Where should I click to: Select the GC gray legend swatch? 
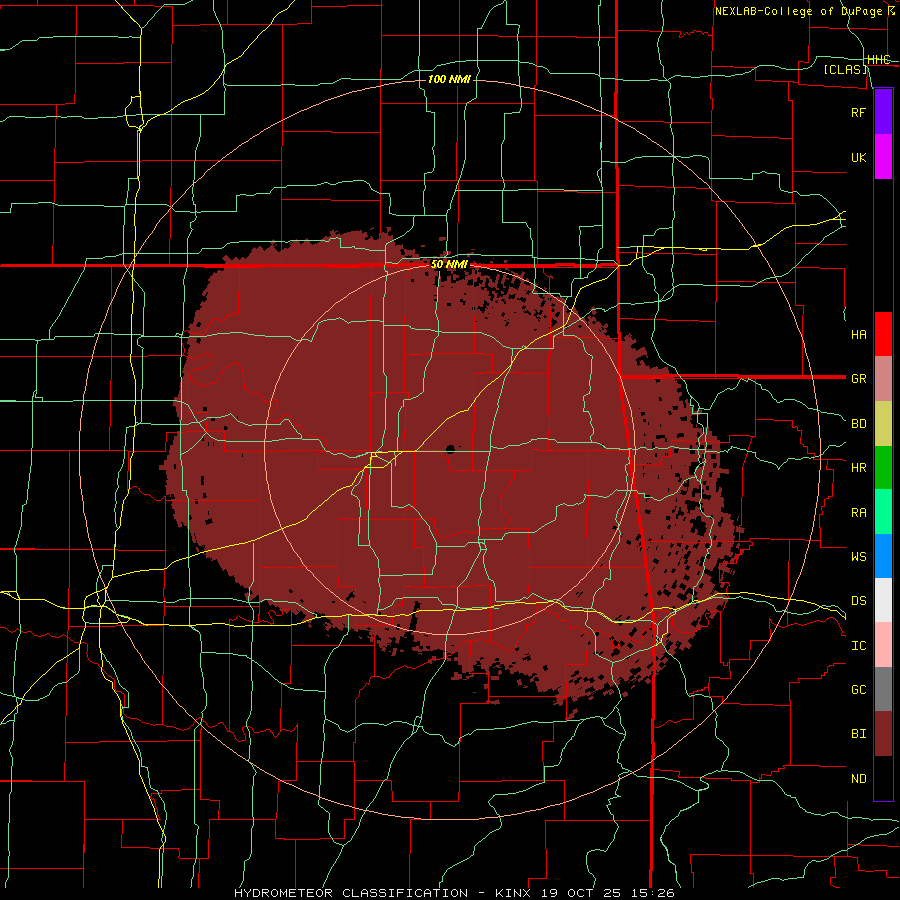pos(883,689)
